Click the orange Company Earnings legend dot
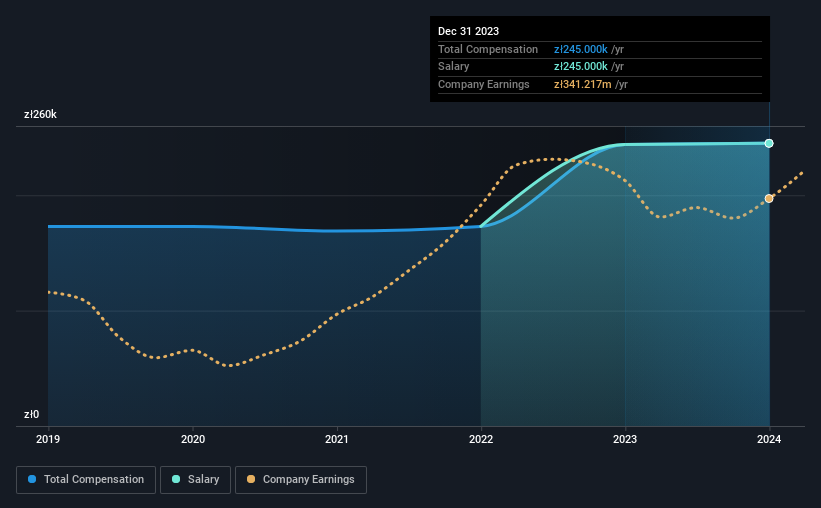Image resolution: width=821 pixels, height=508 pixels. click(251, 479)
